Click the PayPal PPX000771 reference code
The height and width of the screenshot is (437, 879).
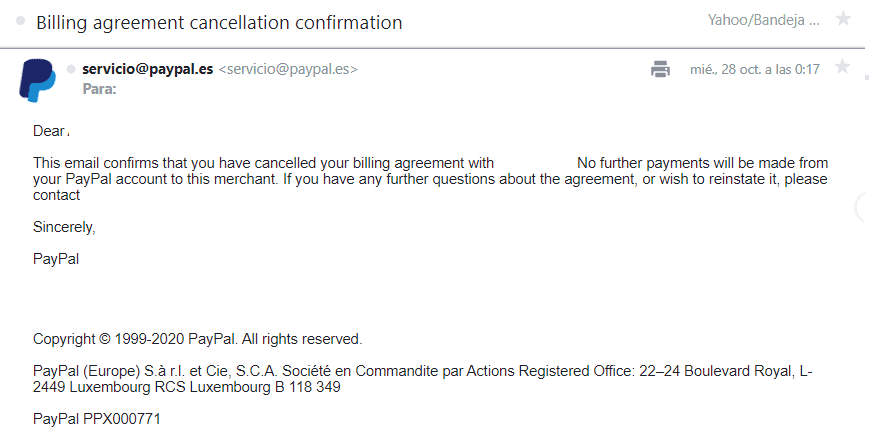[97, 419]
